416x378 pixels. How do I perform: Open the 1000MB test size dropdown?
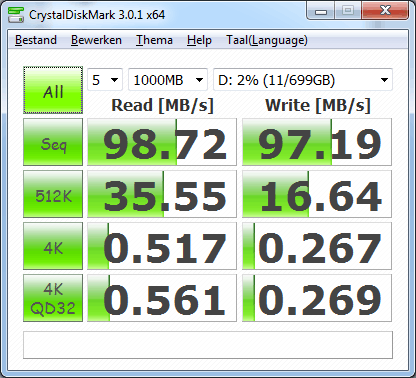click(168, 80)
